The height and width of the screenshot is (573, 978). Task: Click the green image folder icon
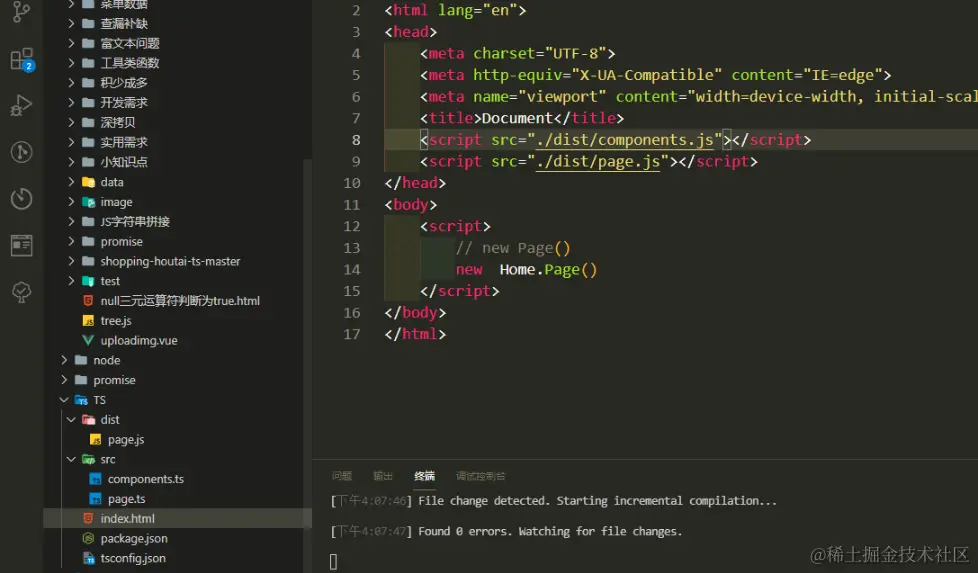pyautogui.click(x=89, y=202)
